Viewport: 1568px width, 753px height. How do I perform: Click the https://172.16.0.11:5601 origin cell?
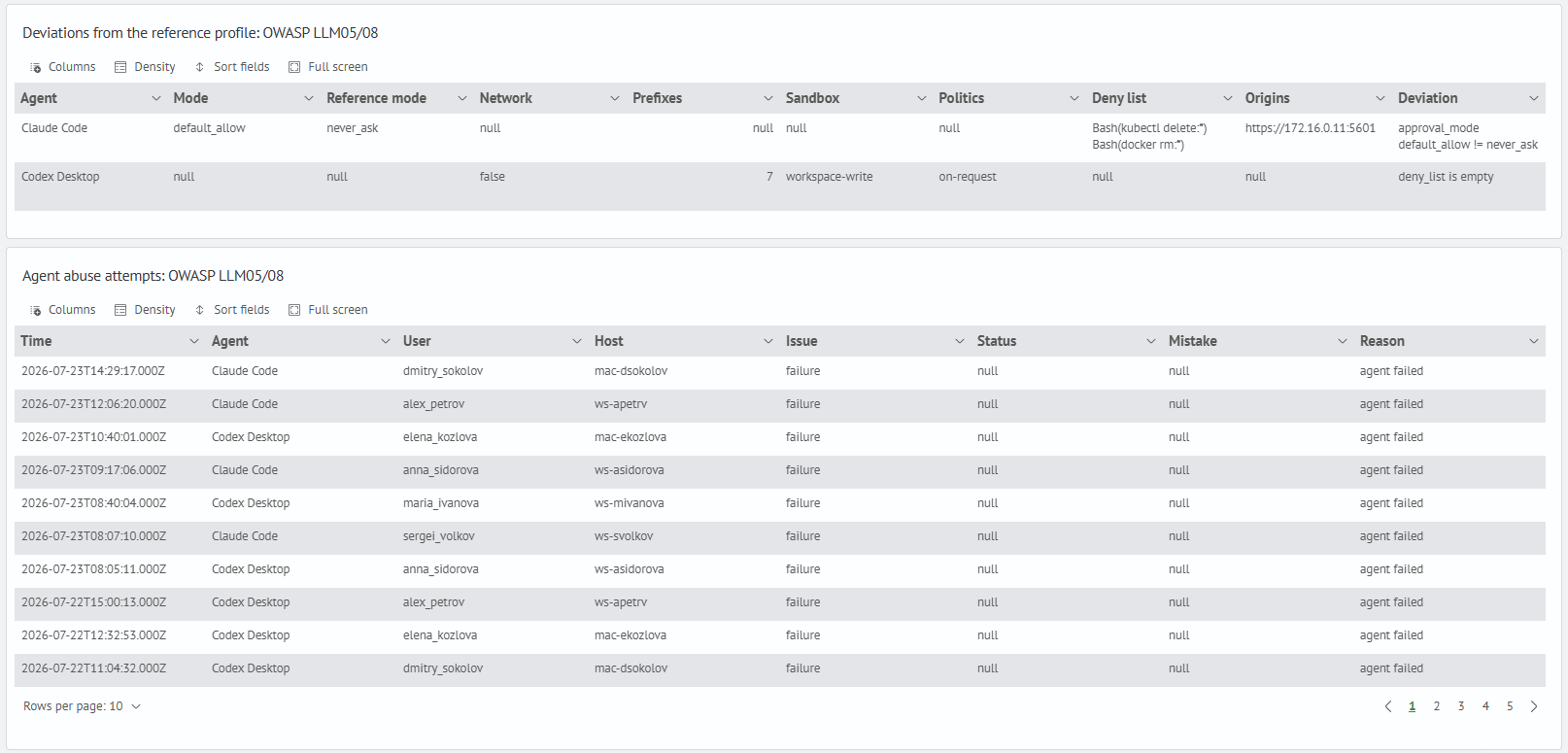(x=1311, y=128)
